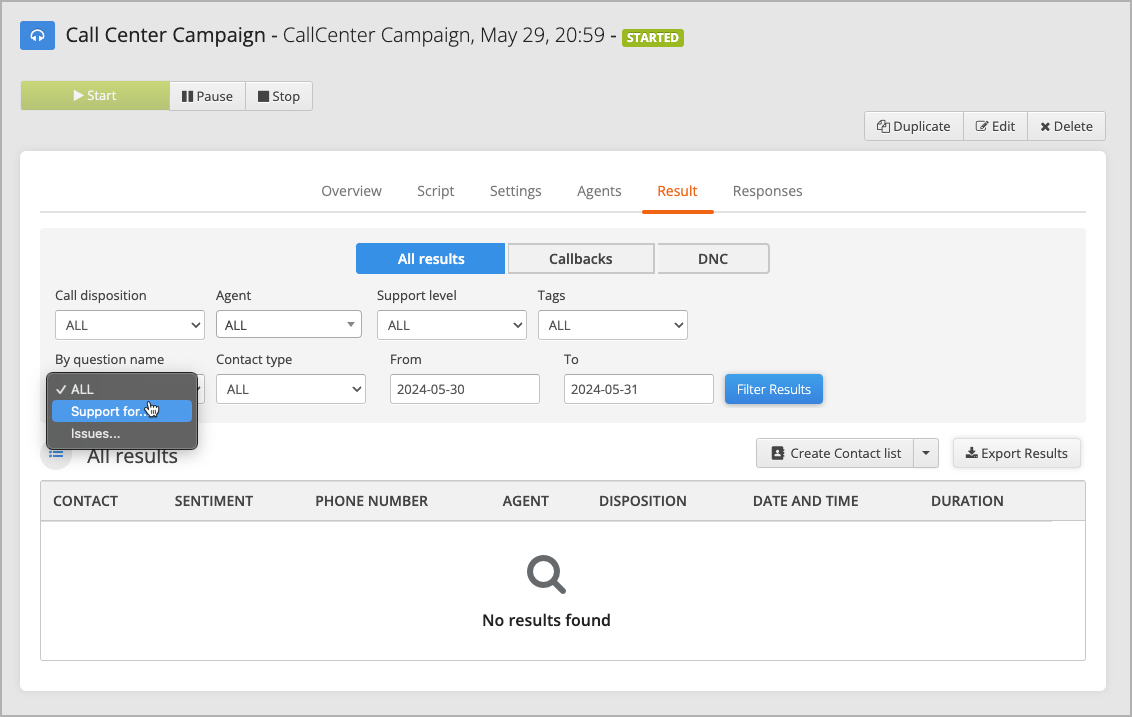Screen dimensions: 1132x717
Task: Open the Create Contact list dropdown arrow
Action: 926,452
